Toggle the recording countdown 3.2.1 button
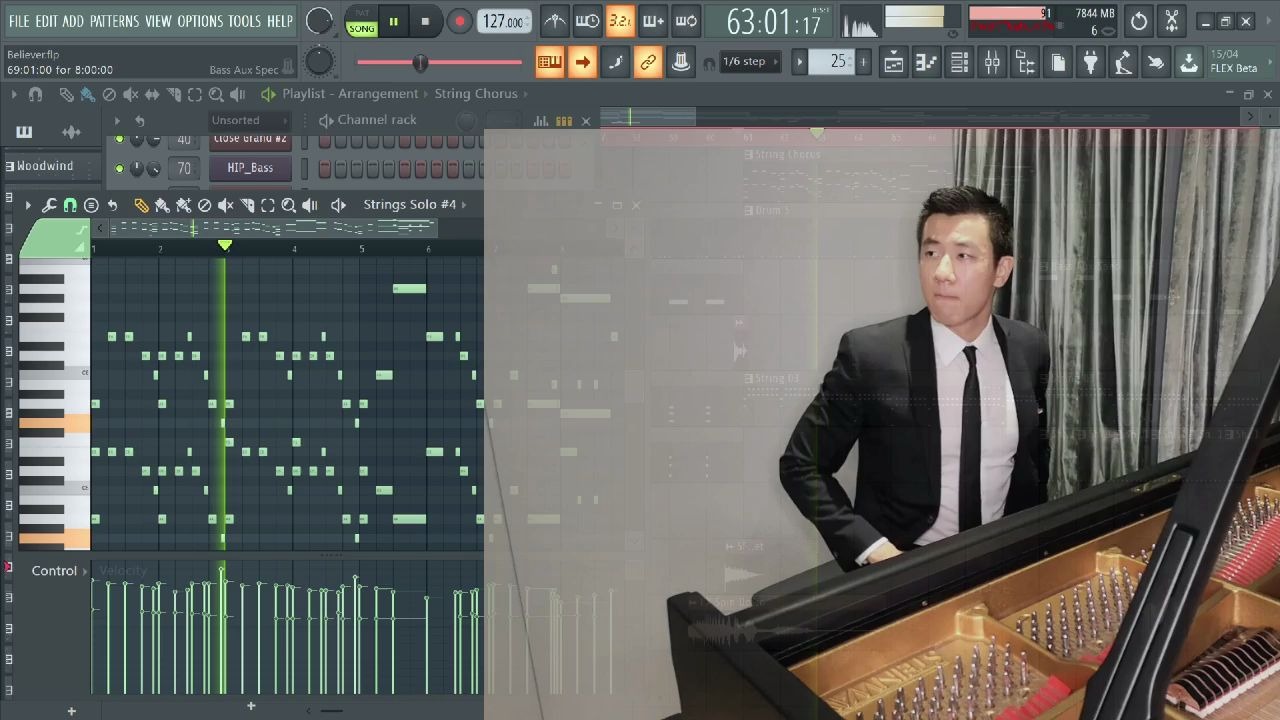Viewport: 1280px width, 720px height. tap(620, 21)
